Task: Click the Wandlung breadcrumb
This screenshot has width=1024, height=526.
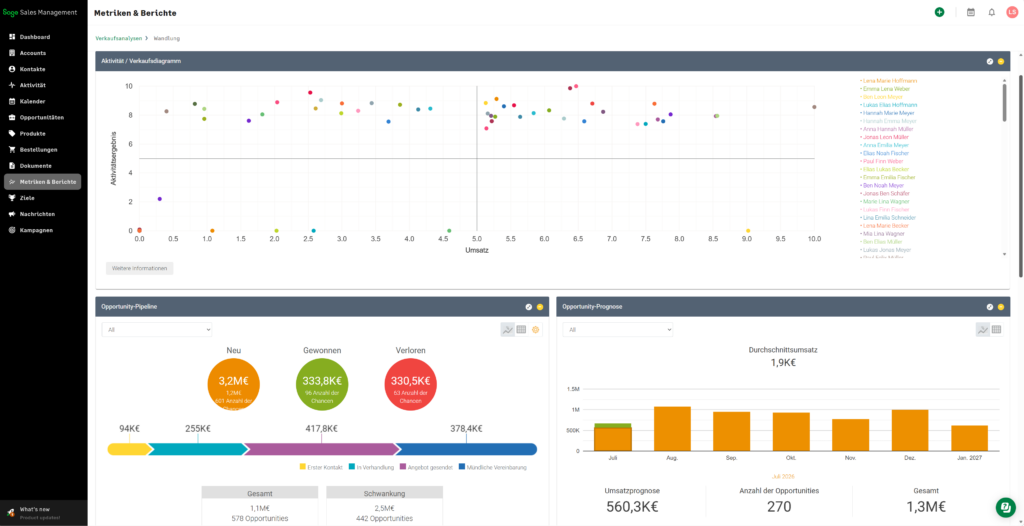Action: point(167,39)
